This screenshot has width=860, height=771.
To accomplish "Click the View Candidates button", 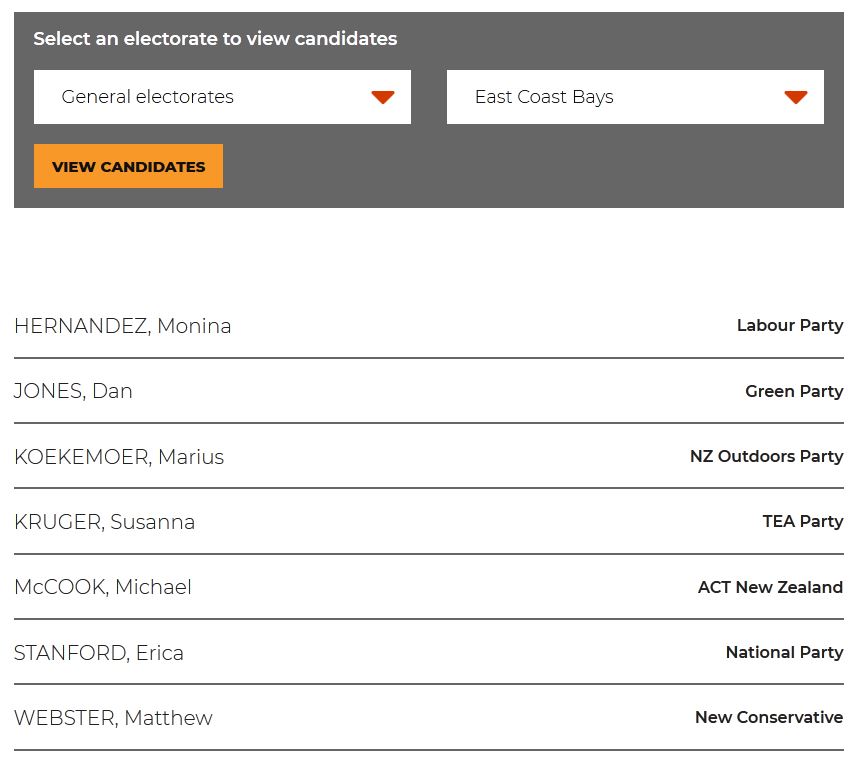I will 128,167.
